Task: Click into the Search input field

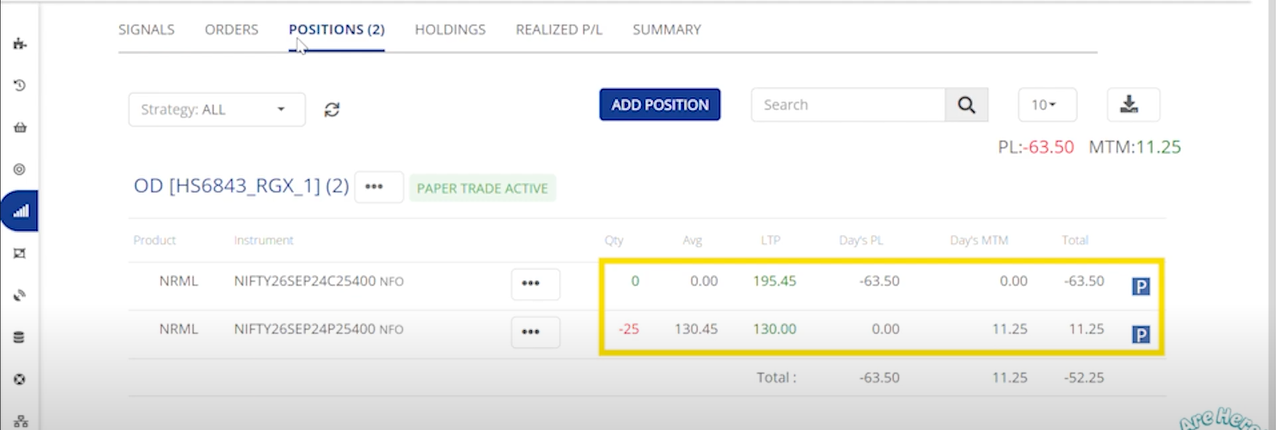Action: (x=848, y=105)
